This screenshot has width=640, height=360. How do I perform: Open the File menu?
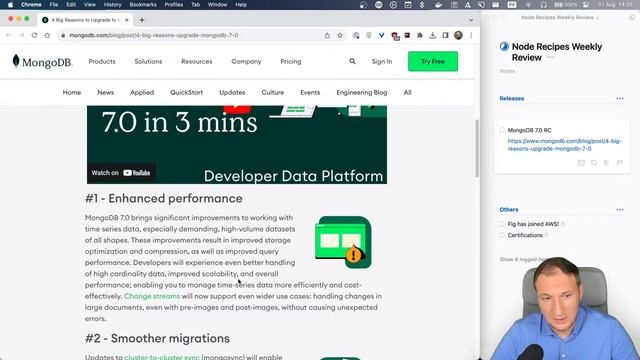coord(53,5)
